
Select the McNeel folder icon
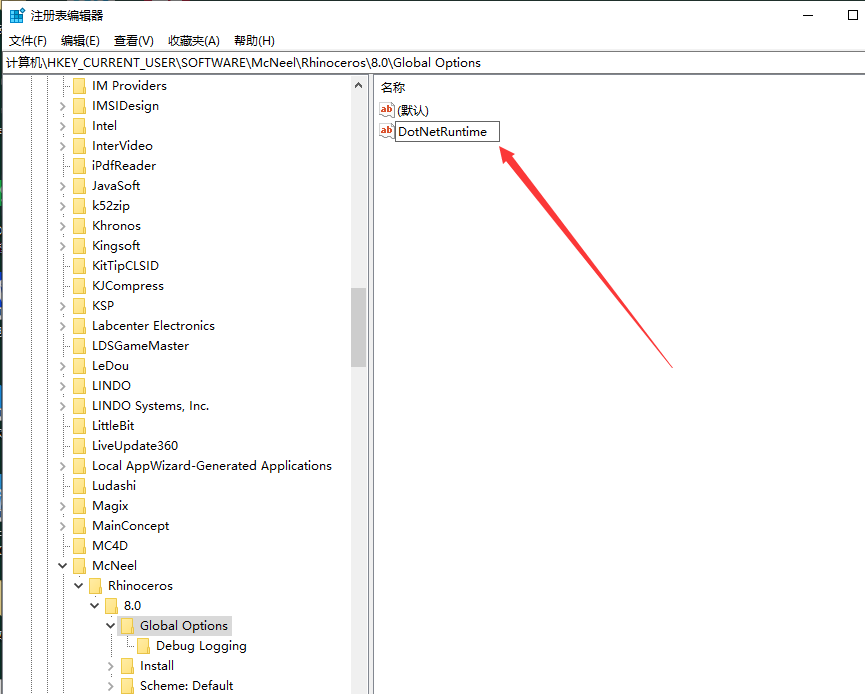pyautogui.click(x=79, y=565)
